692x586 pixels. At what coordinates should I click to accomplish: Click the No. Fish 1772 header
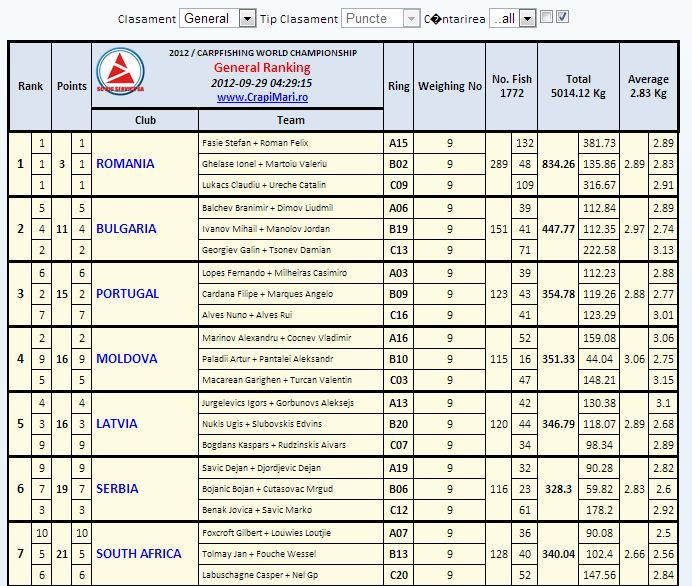tap(511, 86)
